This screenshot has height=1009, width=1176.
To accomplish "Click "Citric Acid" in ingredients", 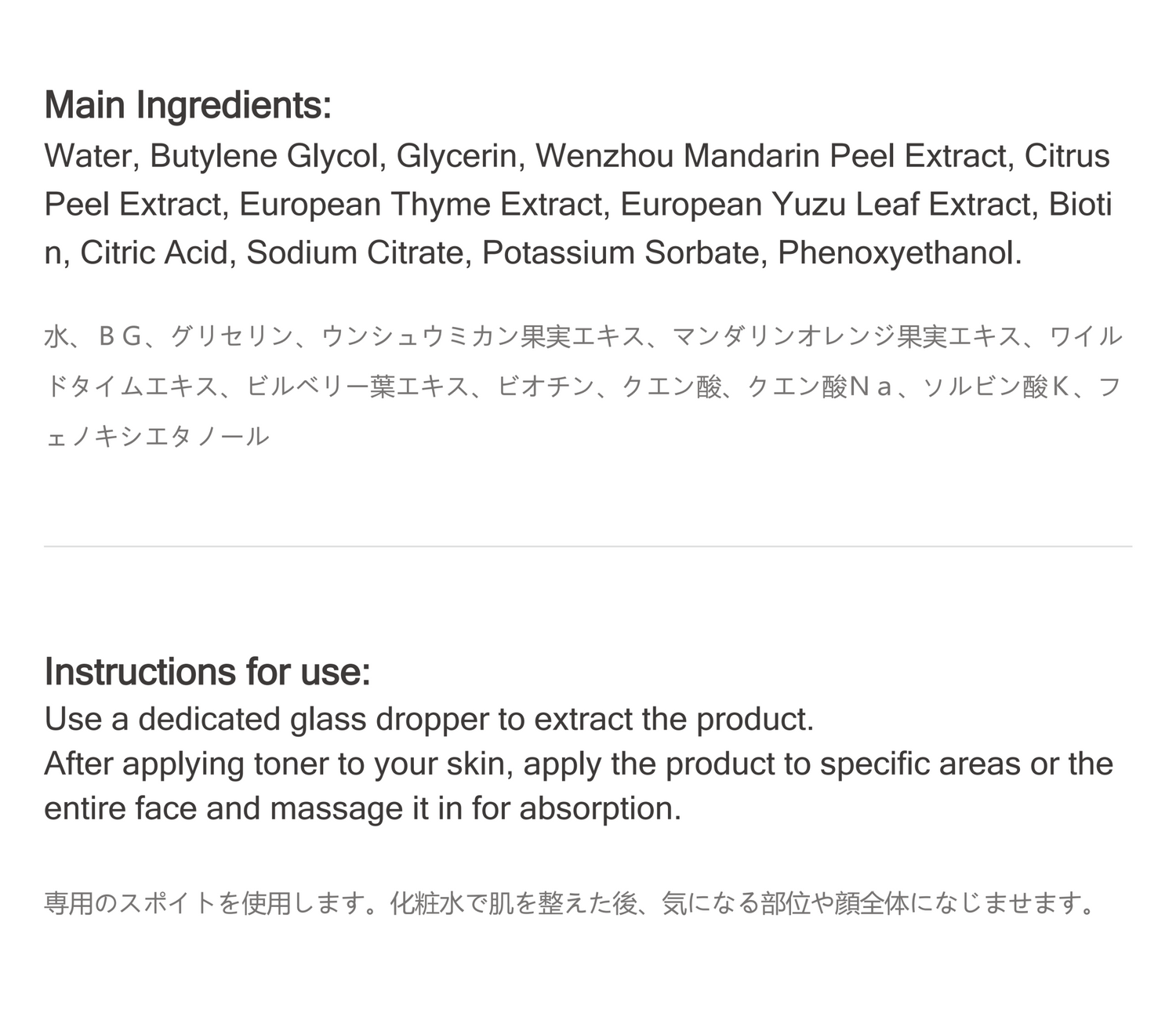I will tap(154, 253).
